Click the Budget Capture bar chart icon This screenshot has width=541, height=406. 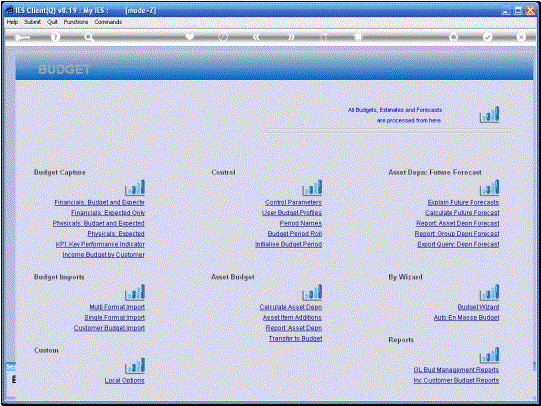135,187
